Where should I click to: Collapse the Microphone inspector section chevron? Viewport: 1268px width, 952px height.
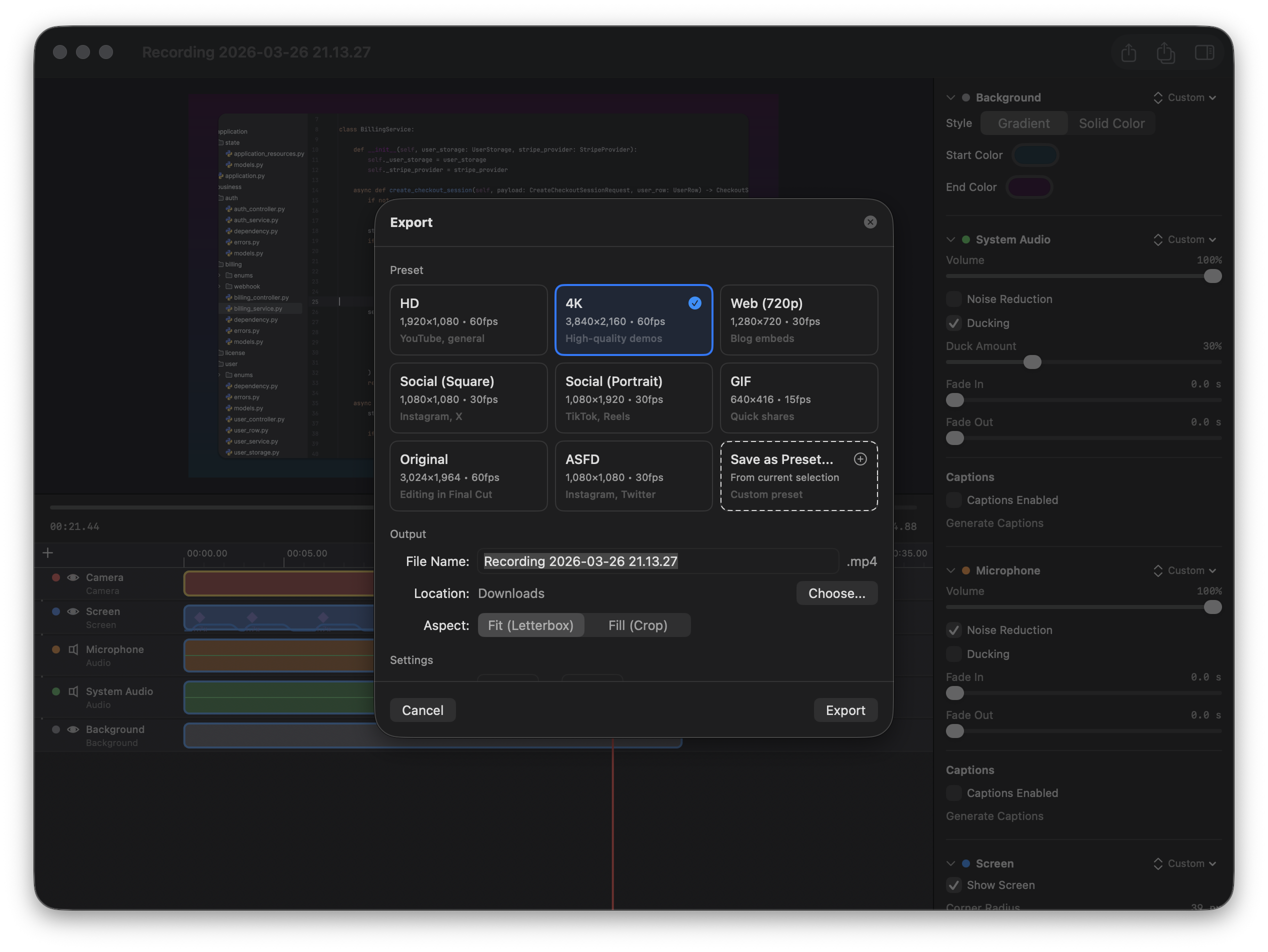[951, 570]
